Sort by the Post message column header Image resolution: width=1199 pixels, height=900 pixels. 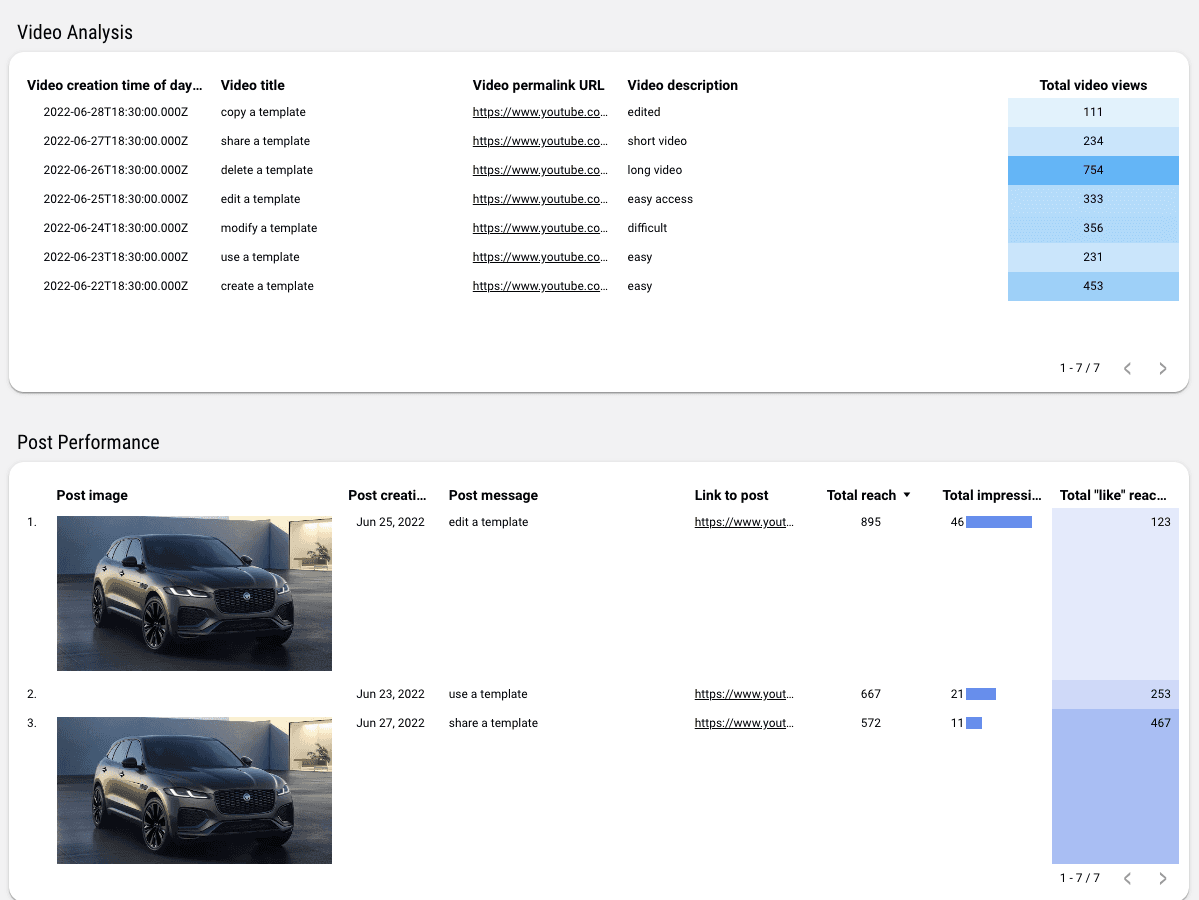click(x=493, y=495)
